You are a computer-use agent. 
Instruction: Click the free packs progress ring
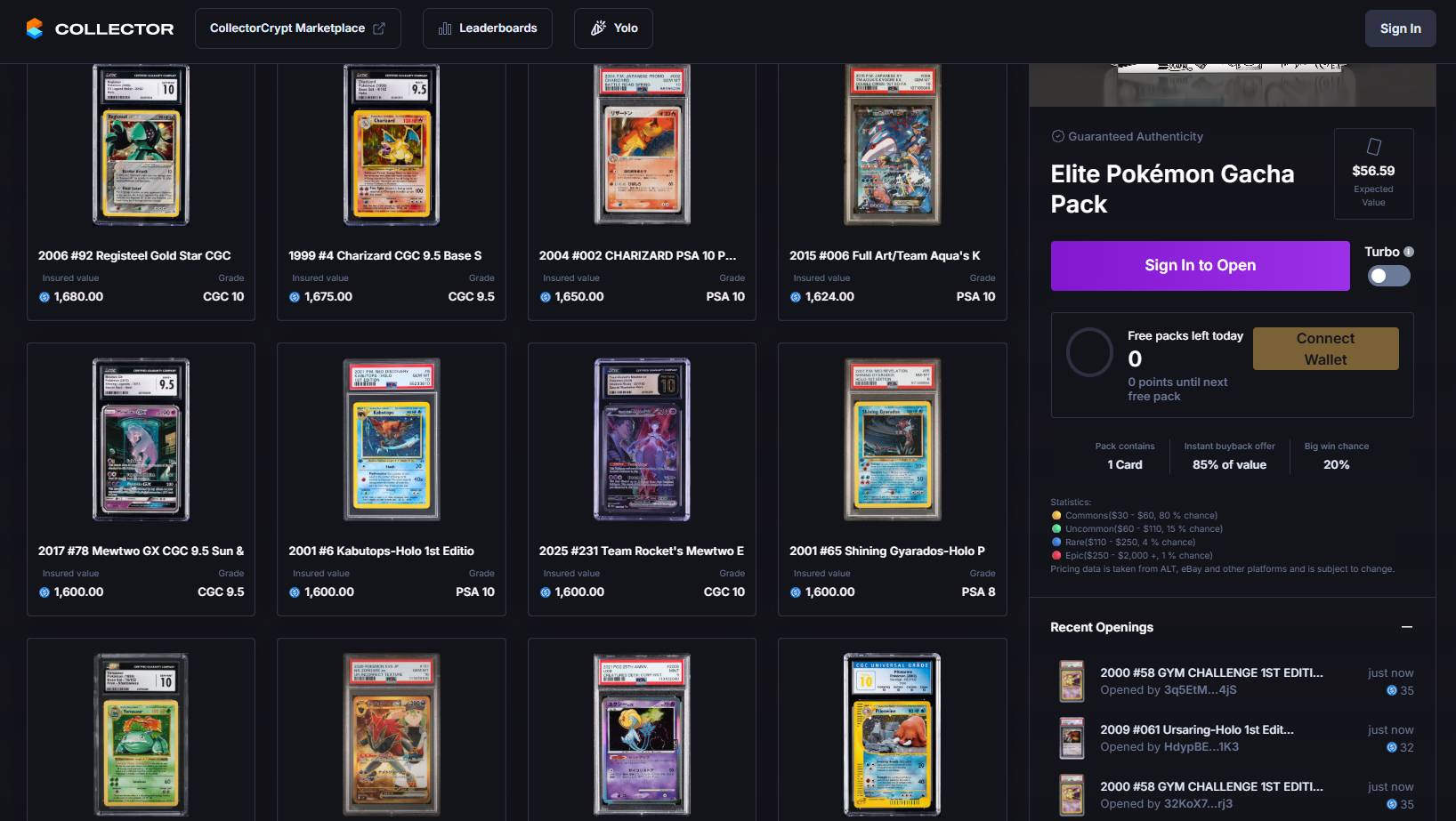[1089, 352]
